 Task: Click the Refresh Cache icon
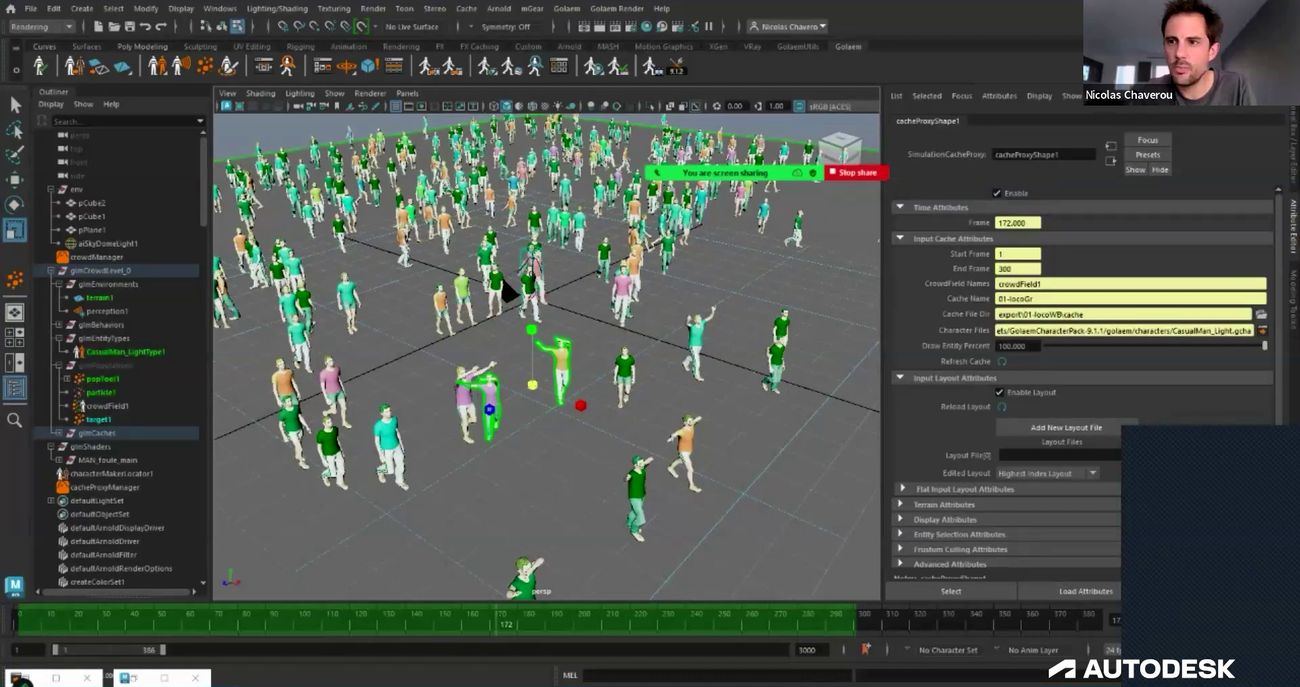click(x=1002, y=361)
